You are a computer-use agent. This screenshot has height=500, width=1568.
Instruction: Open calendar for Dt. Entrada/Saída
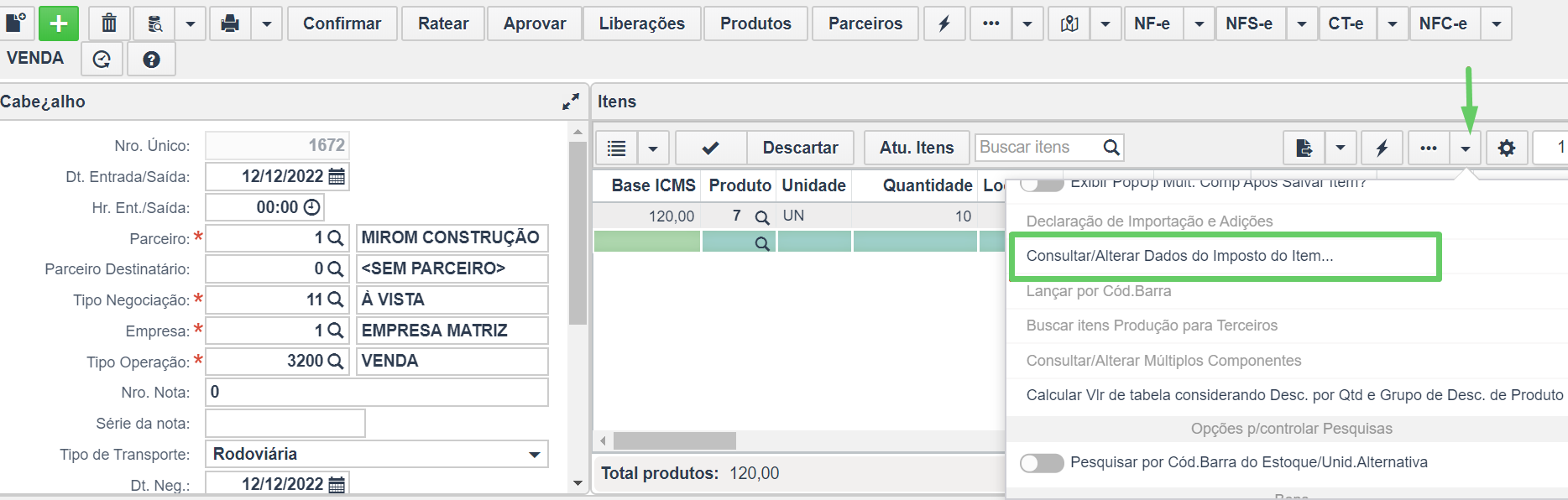[337, 176]
